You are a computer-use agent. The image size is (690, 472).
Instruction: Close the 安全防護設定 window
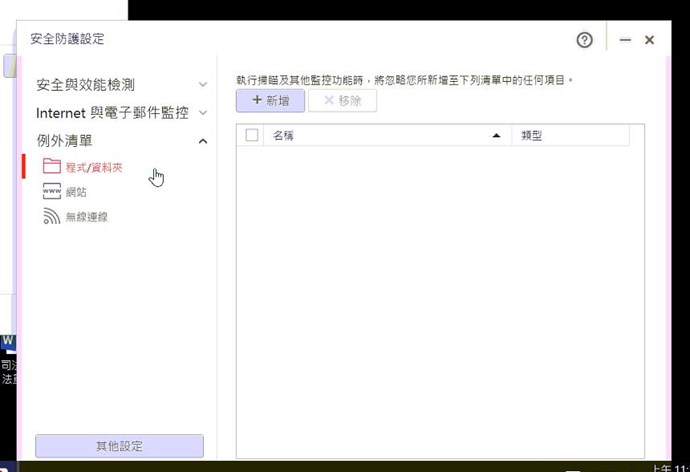click(x=650, y=40)
